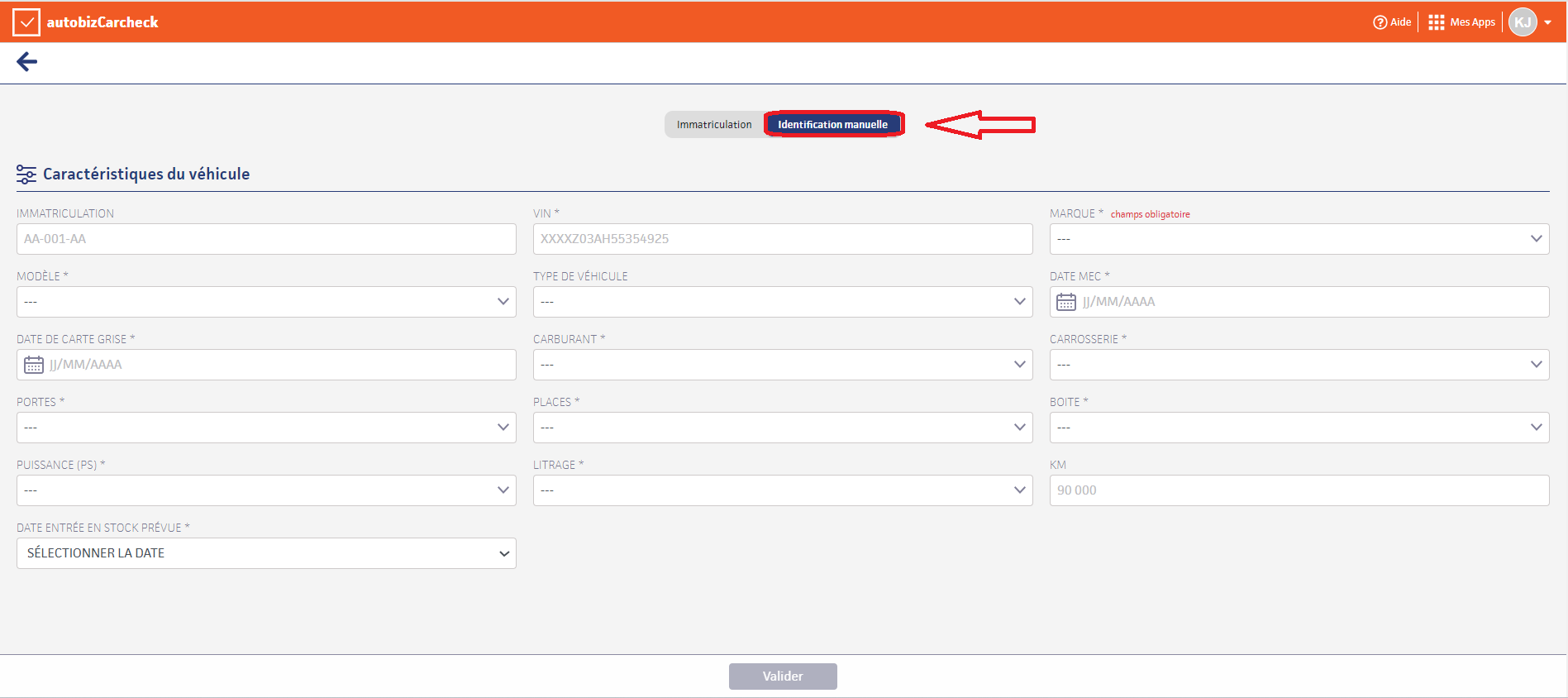Open the Aide help icon

click(1380, 22)
